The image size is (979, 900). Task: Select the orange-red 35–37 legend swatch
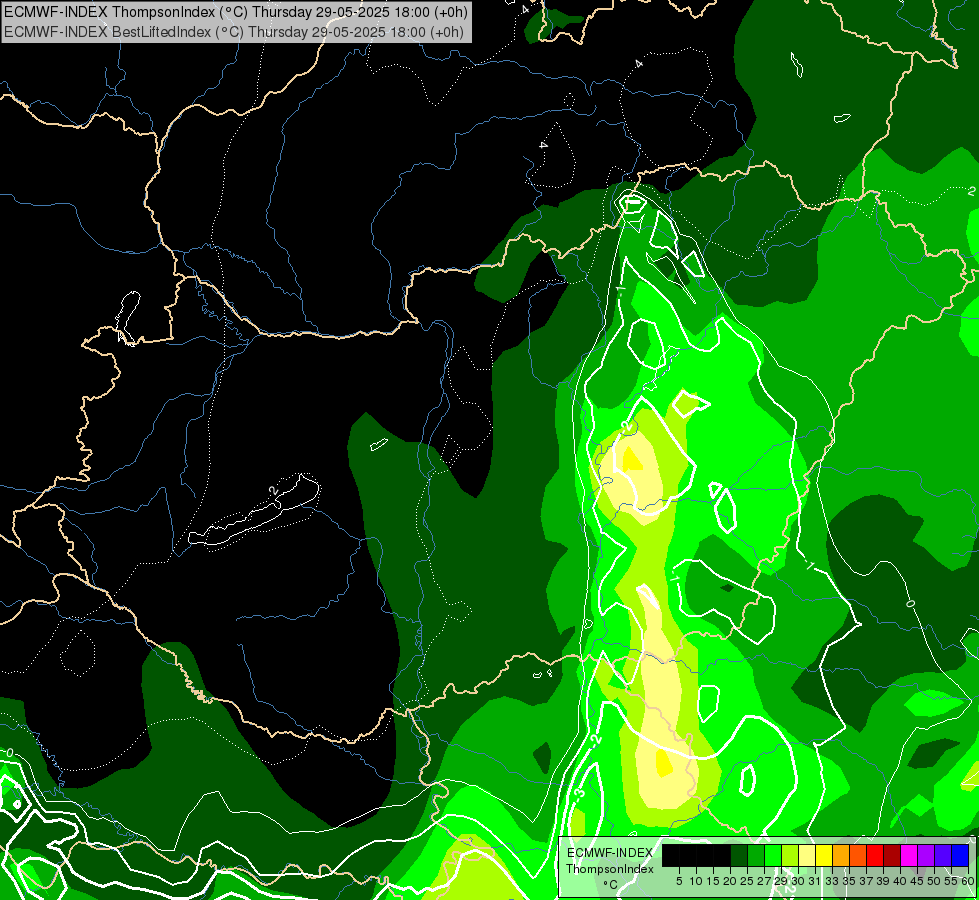click(x=858, y=855)
